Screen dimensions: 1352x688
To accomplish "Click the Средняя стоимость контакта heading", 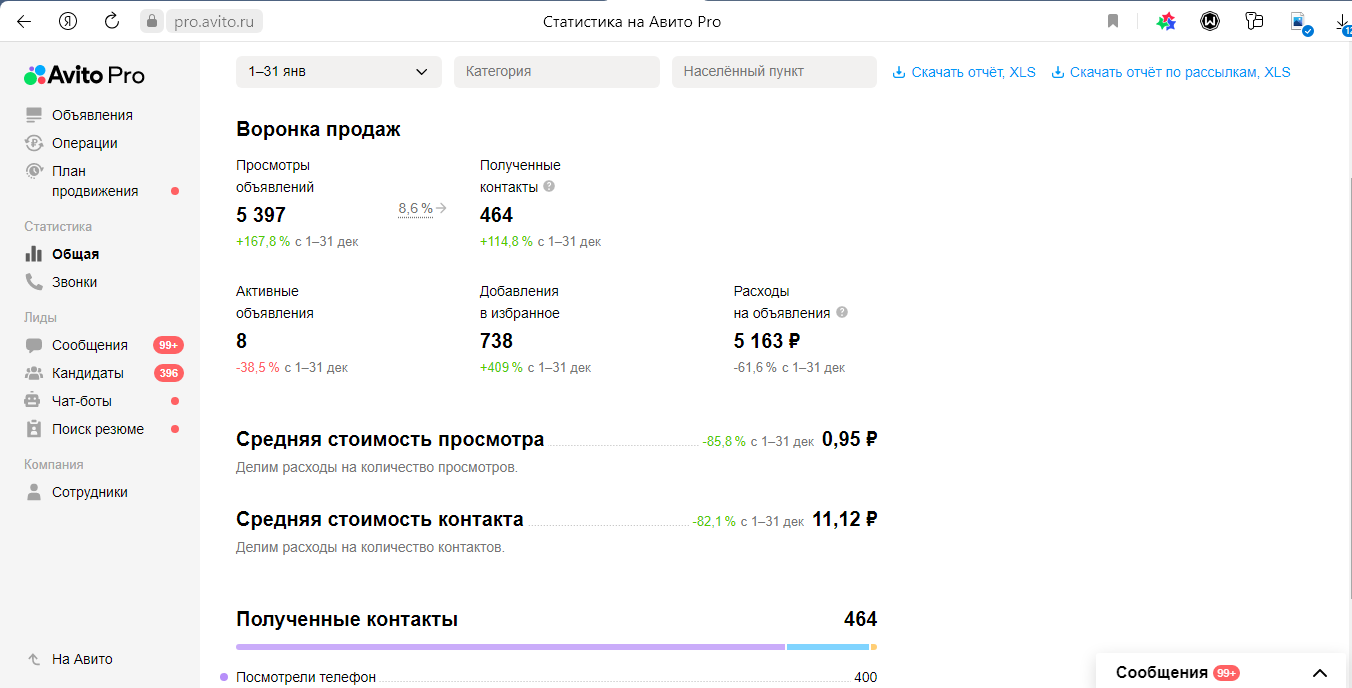I will pyautogui.click(x=380, y=519).
